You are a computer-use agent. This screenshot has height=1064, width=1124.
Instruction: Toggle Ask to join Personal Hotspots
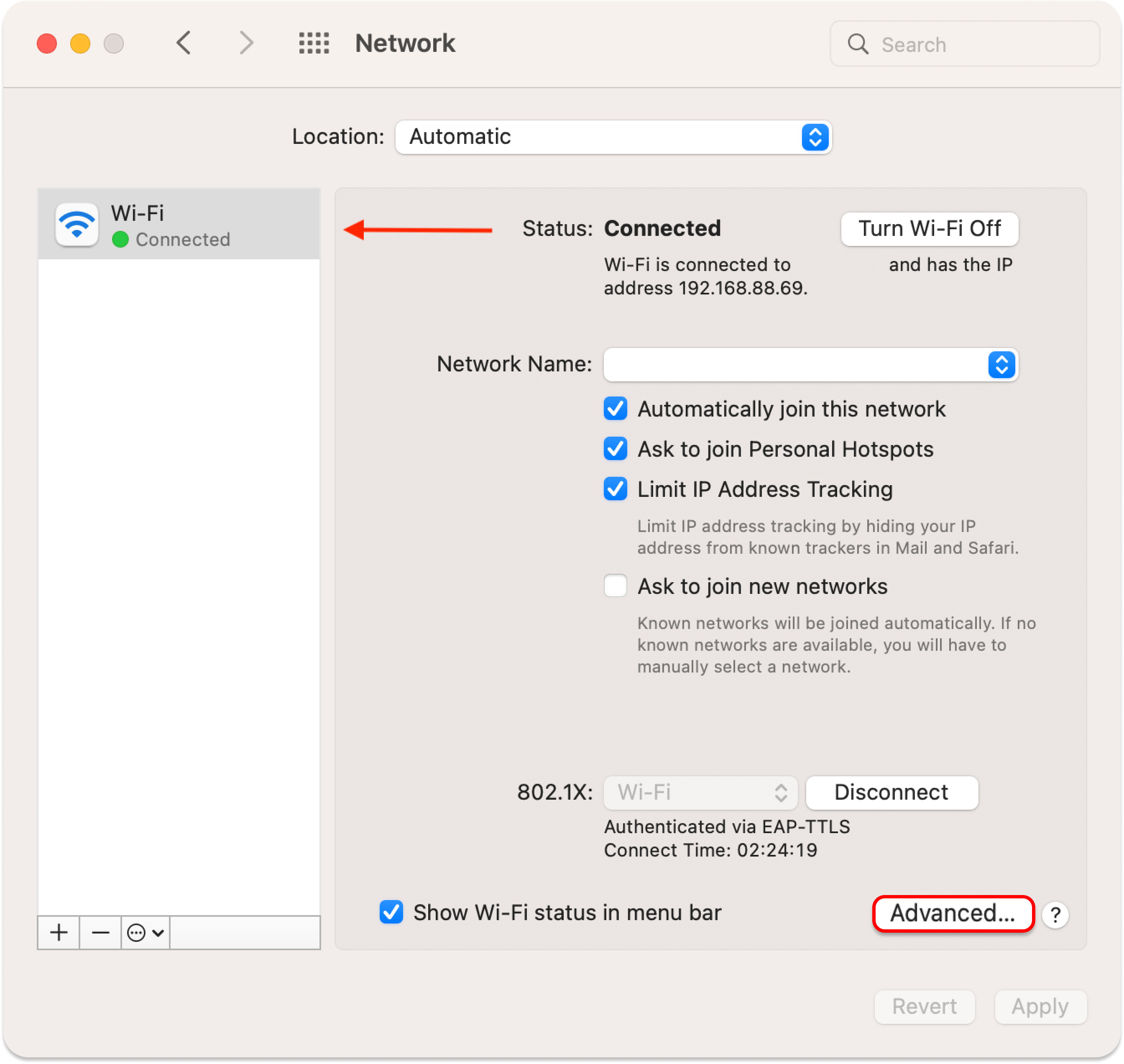pyautogui.click(x=615, y=449)
